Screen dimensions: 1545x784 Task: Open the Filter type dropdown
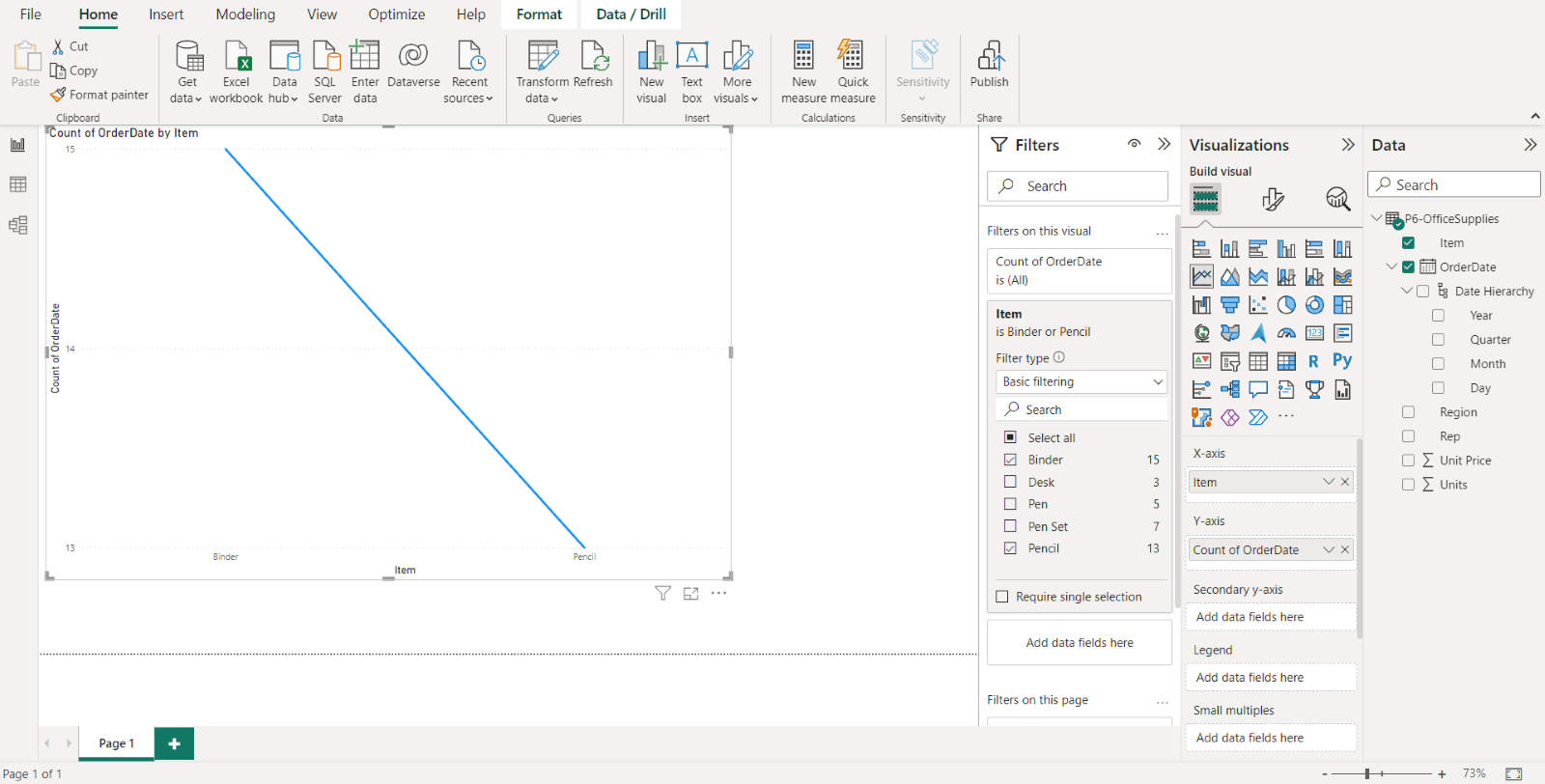[x=1081, y=382]
